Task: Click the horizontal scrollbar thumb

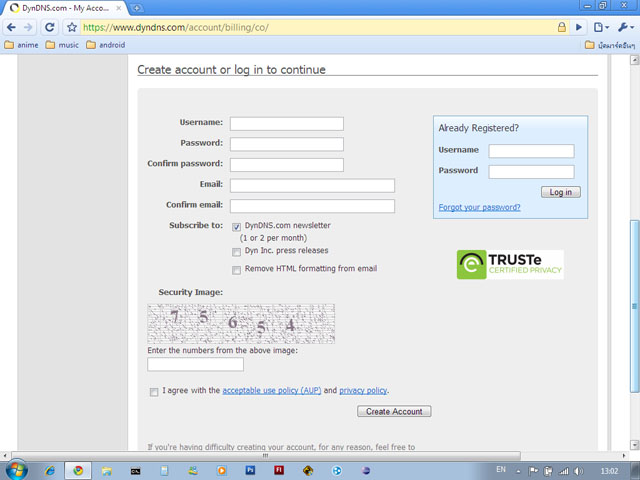Action: [265, 455]
